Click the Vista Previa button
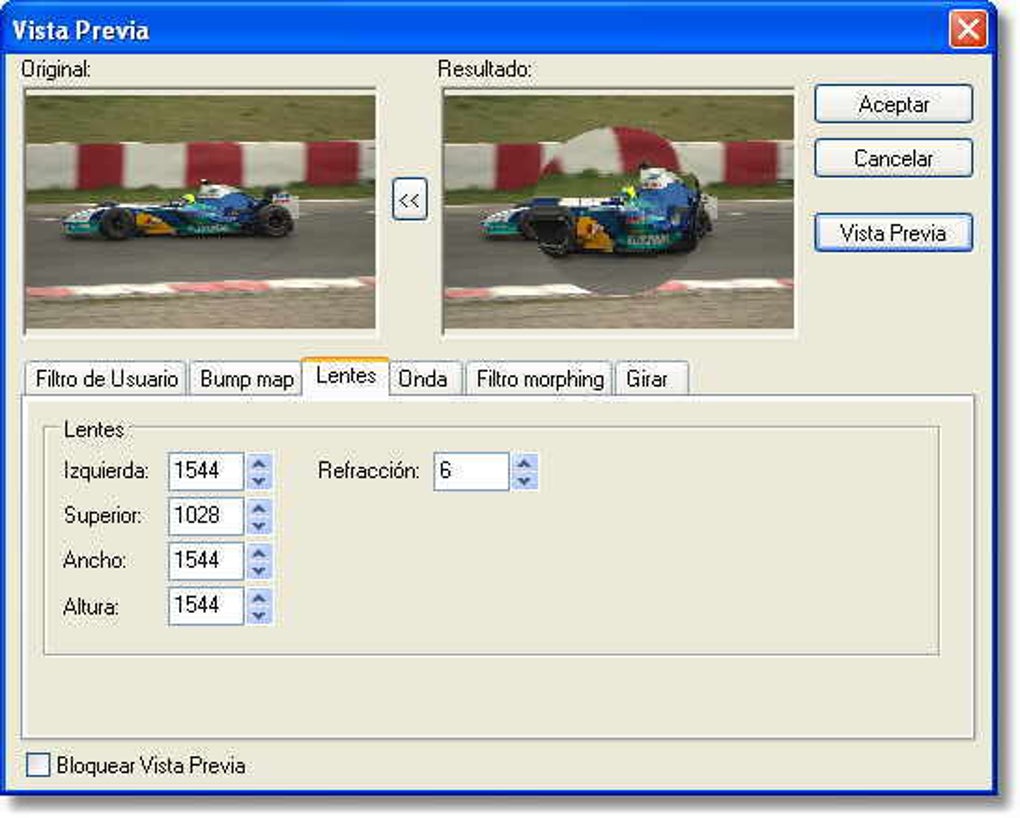Image resolution: width=1020 pixels, height=818 pixels. click(893, 233)
